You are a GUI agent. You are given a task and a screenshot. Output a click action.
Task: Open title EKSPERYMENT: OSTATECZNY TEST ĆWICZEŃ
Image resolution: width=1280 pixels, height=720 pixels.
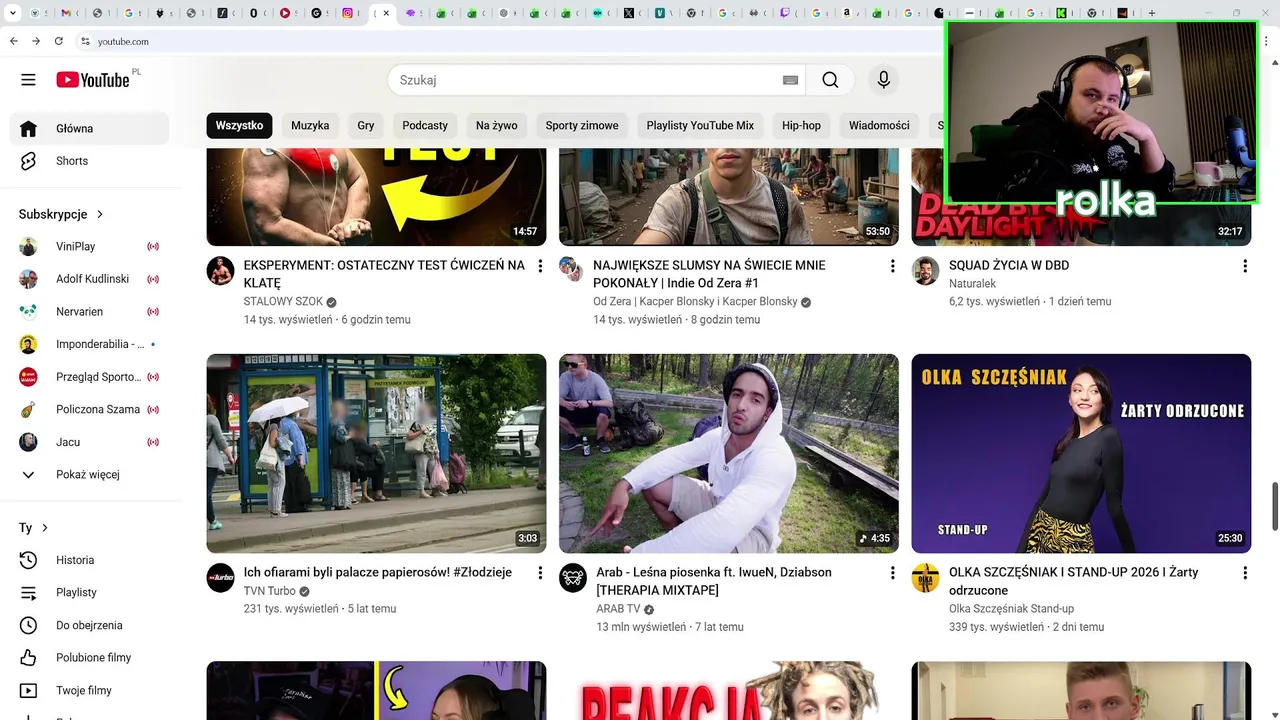point(384,274)
